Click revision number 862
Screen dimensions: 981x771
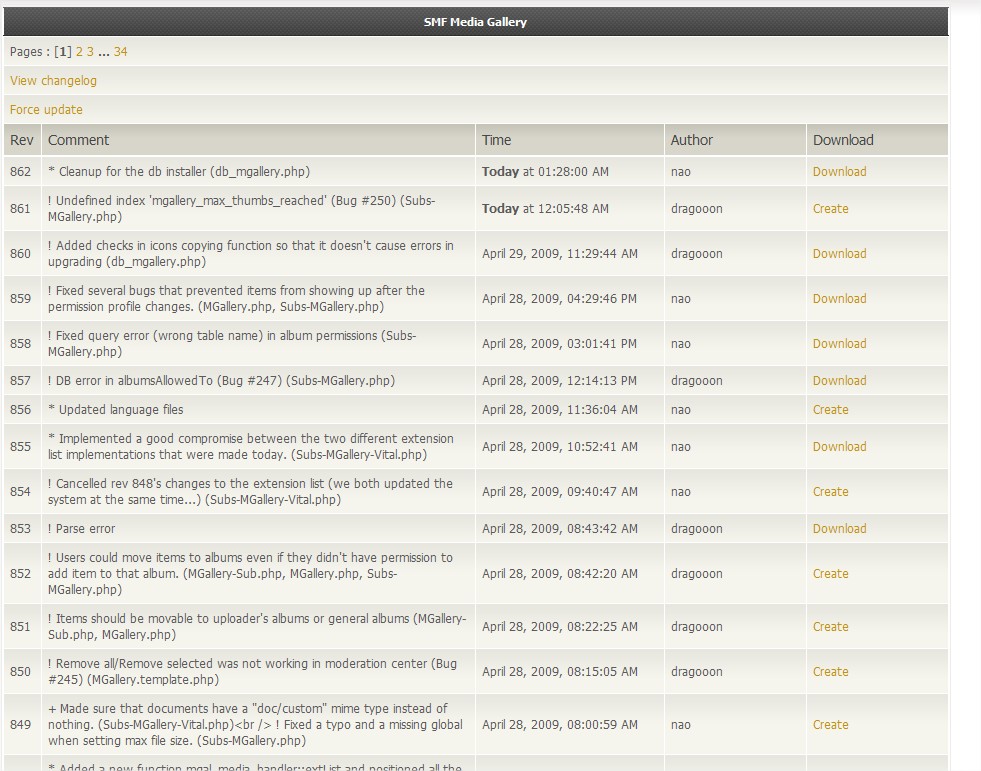coord(20,171)
